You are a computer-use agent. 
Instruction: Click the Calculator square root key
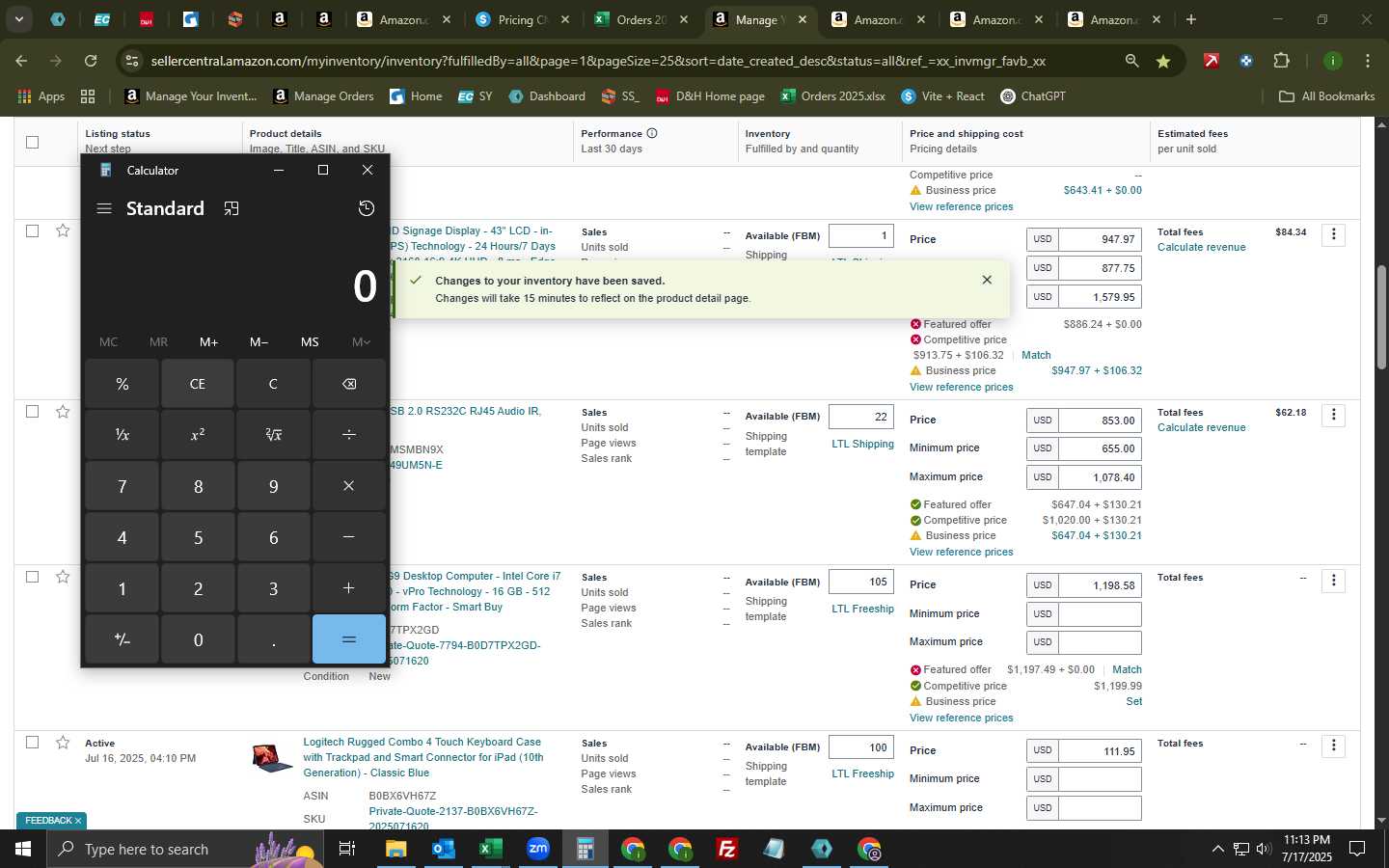(x=273, y=435)
